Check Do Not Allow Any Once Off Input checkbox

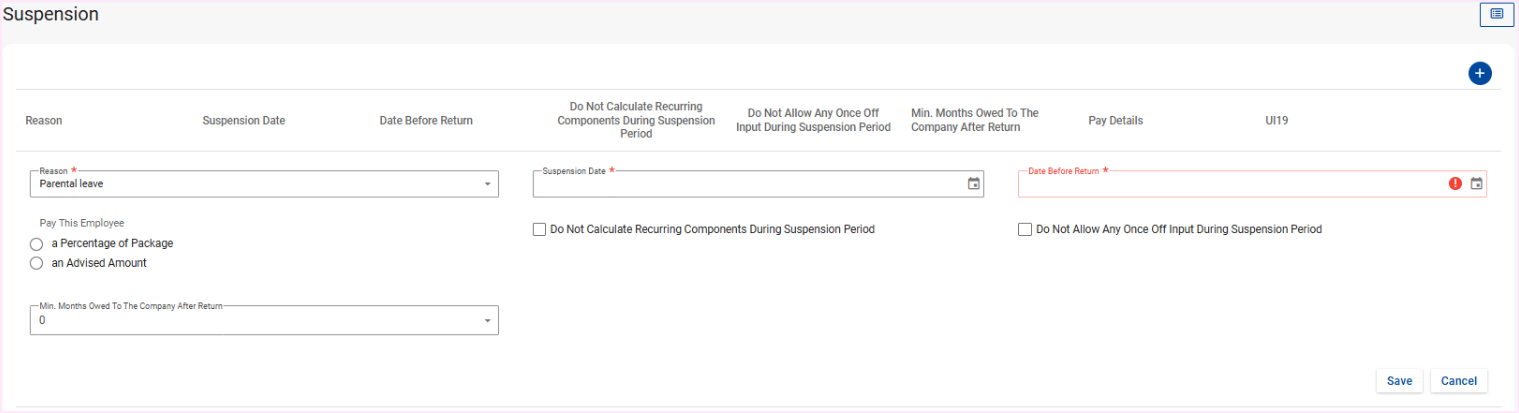1024,230
